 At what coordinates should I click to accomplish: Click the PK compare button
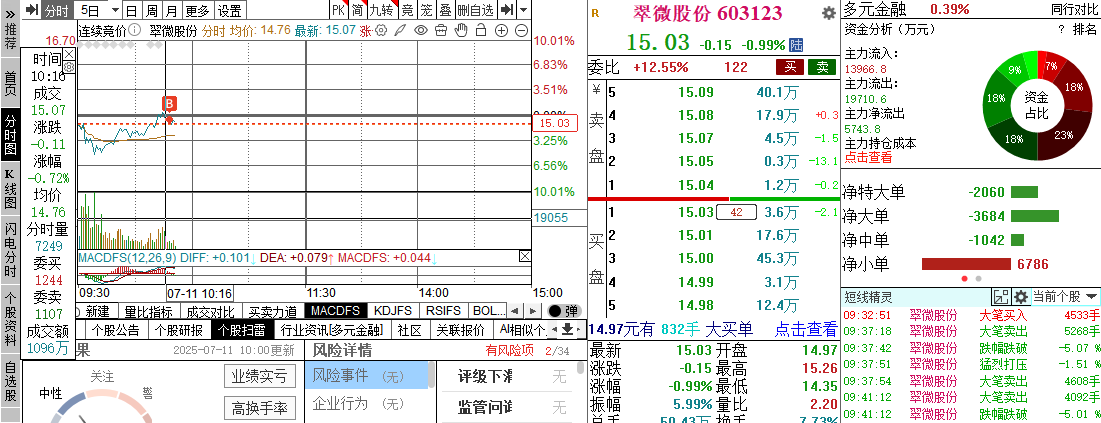pyautogui.click(x=338, y=10)
